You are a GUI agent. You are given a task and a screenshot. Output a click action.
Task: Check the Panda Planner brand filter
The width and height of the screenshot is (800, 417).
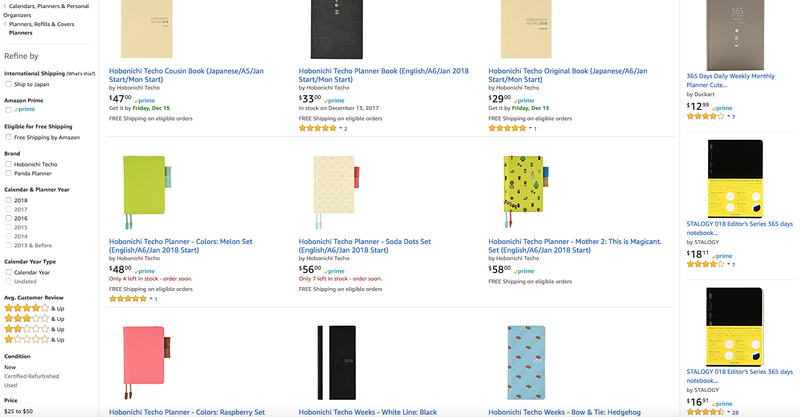point(9,173)
